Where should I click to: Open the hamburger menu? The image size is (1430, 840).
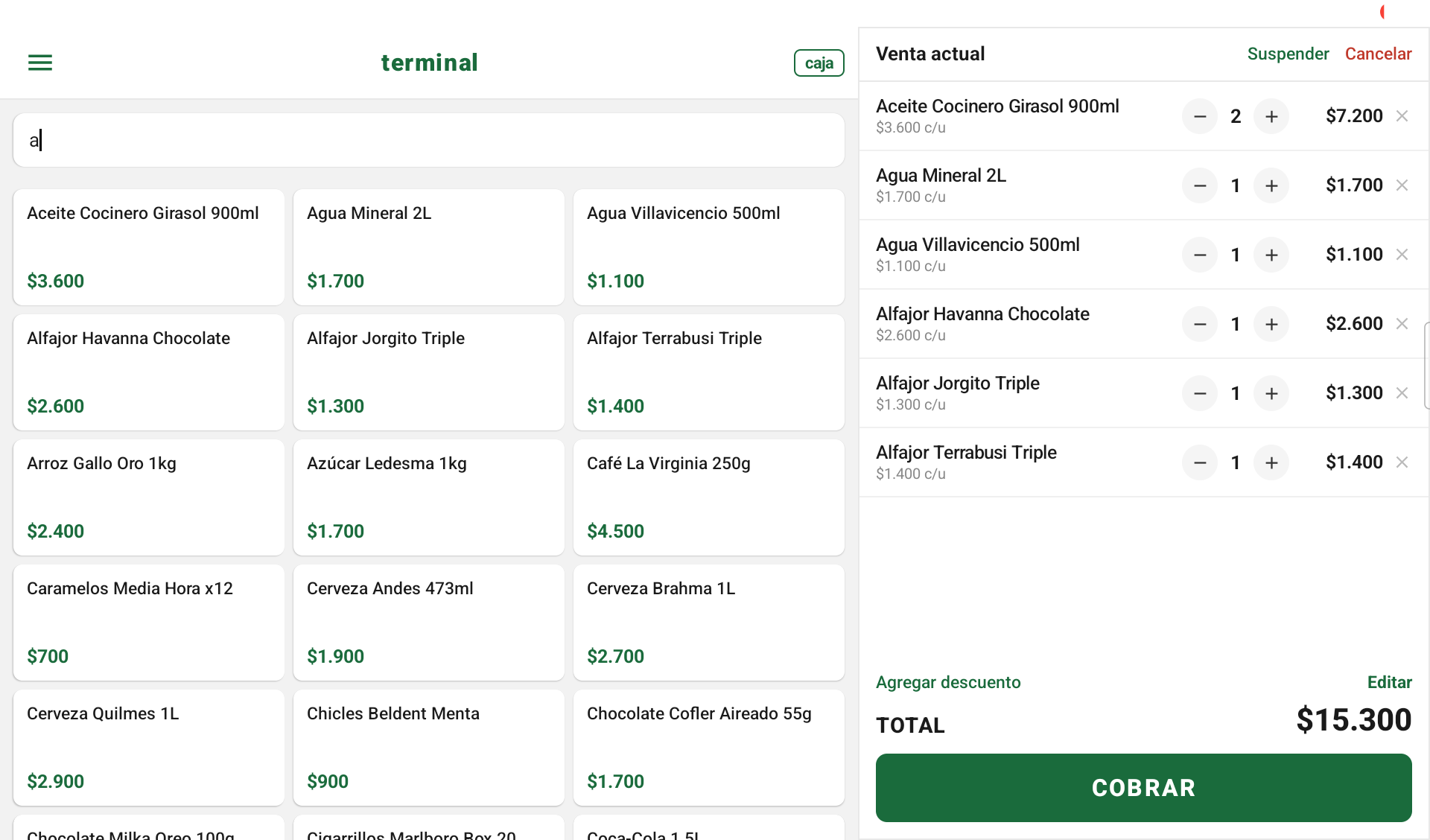pyautogui.click(x=40, y=63)
